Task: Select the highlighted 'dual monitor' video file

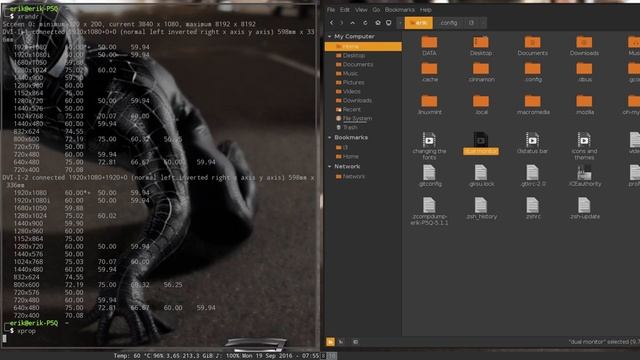Action: pyautogui.click(x=481, y=143)
